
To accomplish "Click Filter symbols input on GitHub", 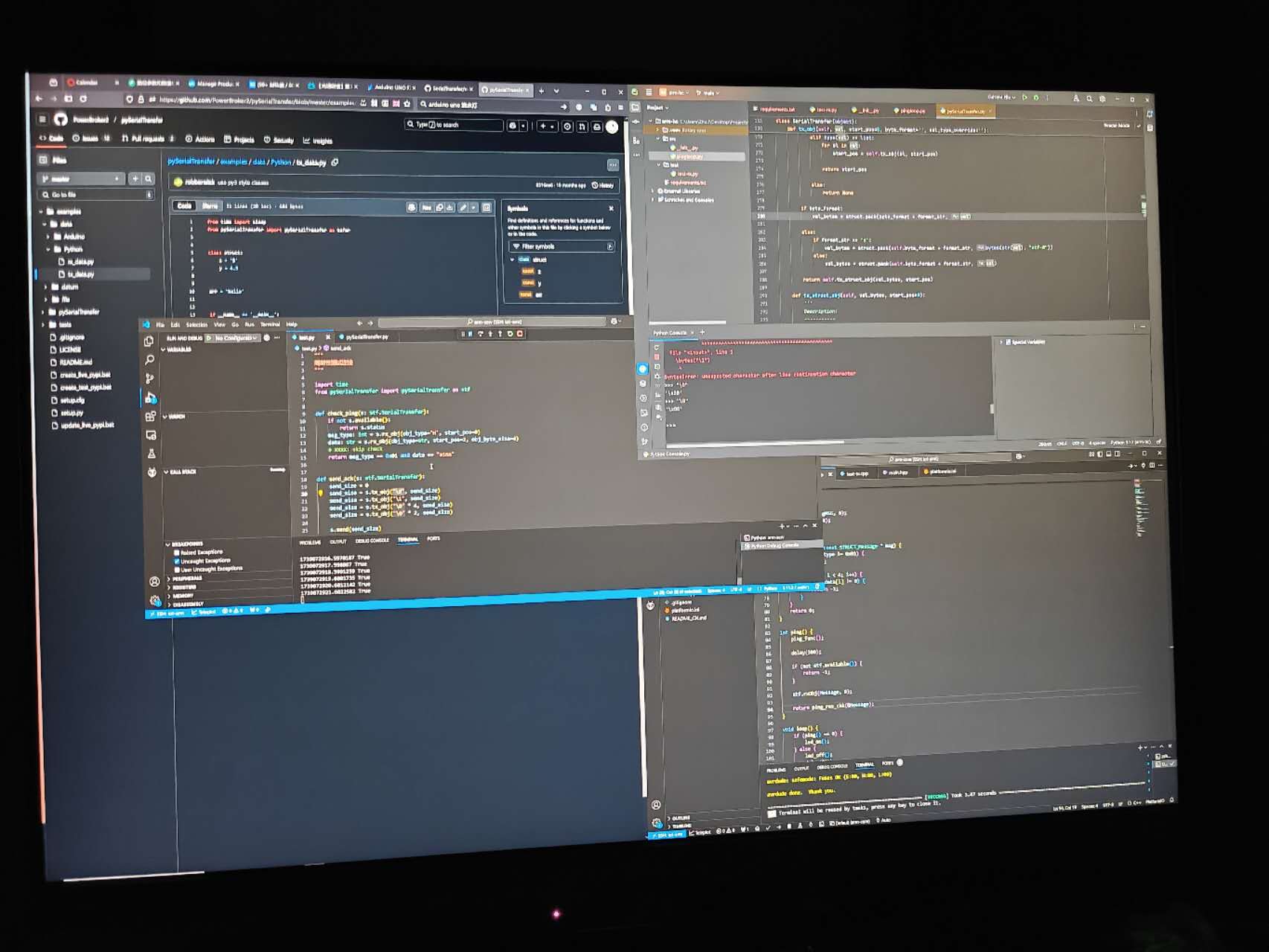I will 562,246.
